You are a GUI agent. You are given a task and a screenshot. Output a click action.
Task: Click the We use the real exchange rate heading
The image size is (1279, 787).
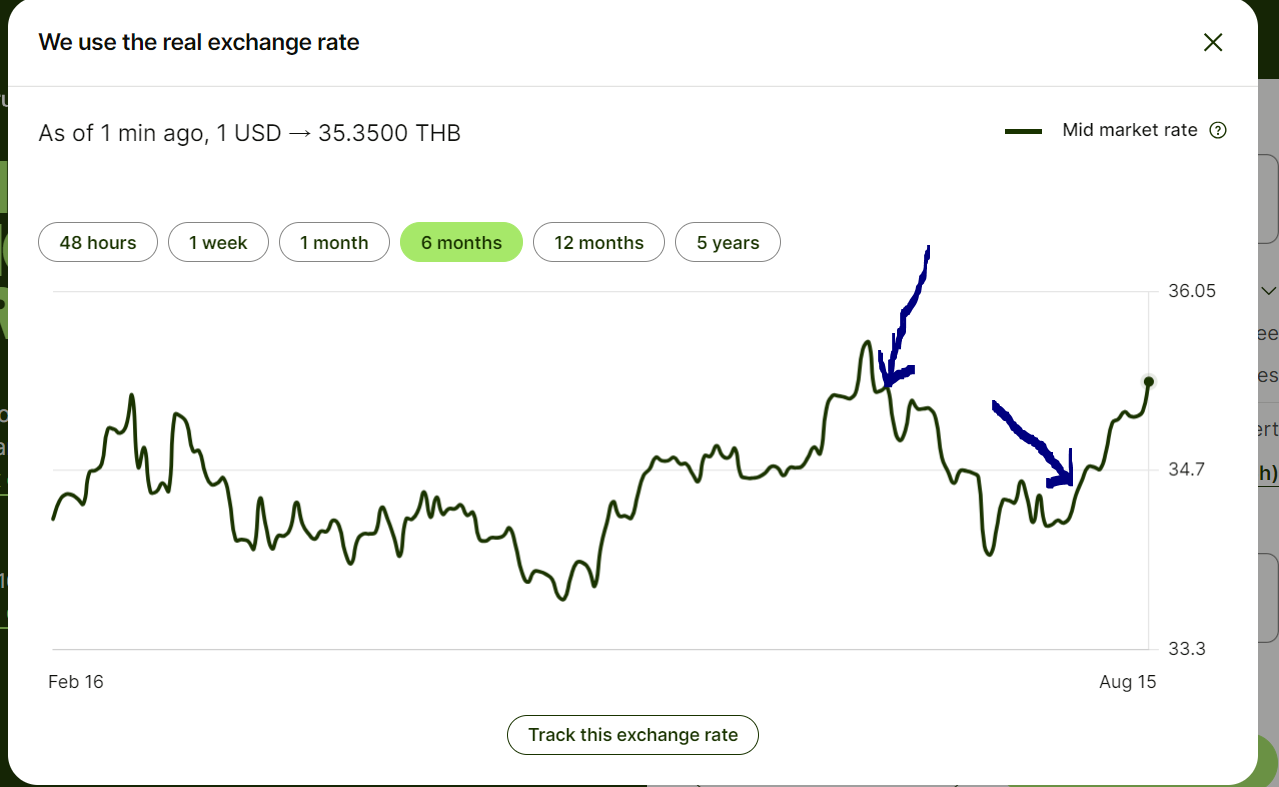point(199,42)
